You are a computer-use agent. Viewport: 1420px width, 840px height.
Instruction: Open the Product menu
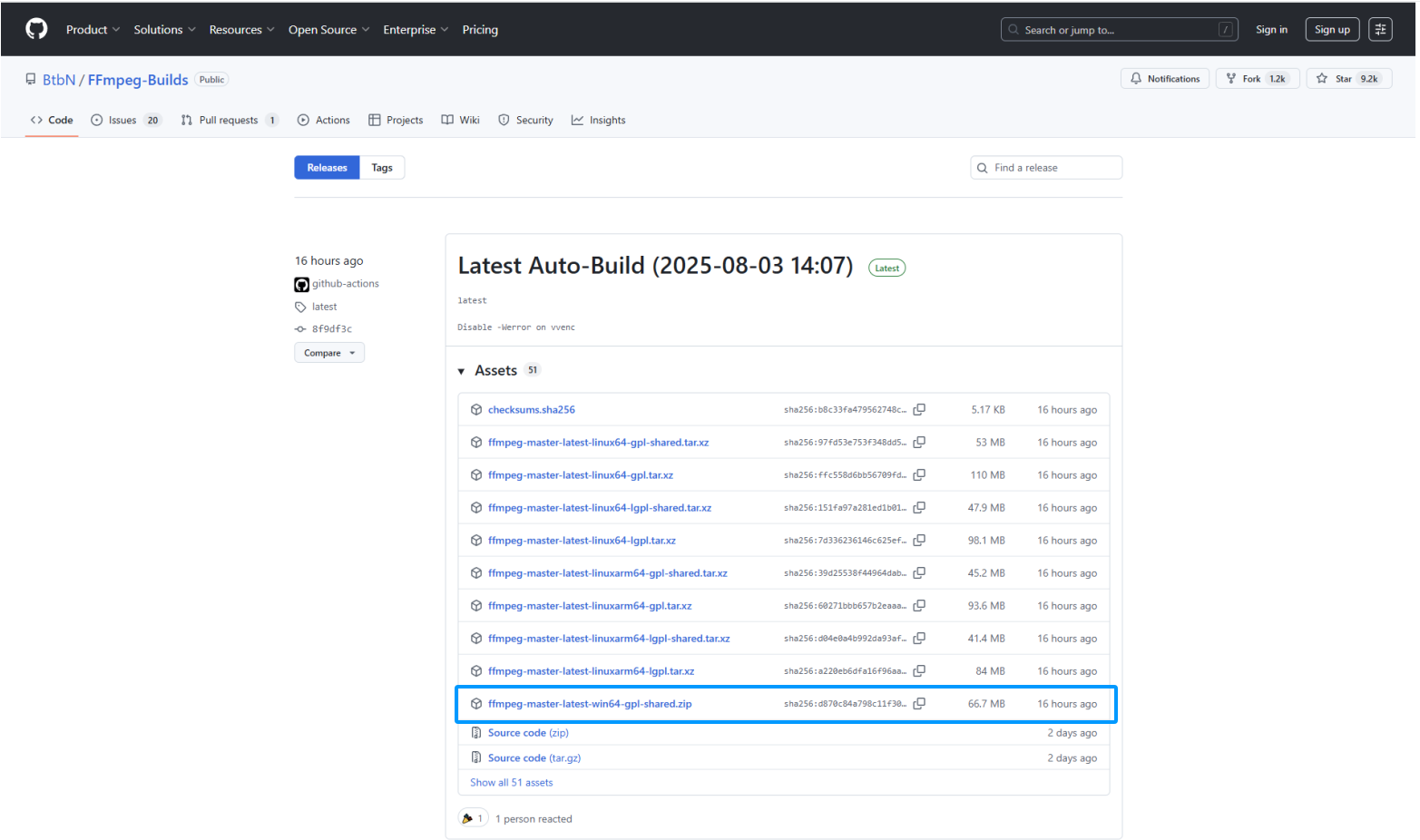[x=93, y=29]
